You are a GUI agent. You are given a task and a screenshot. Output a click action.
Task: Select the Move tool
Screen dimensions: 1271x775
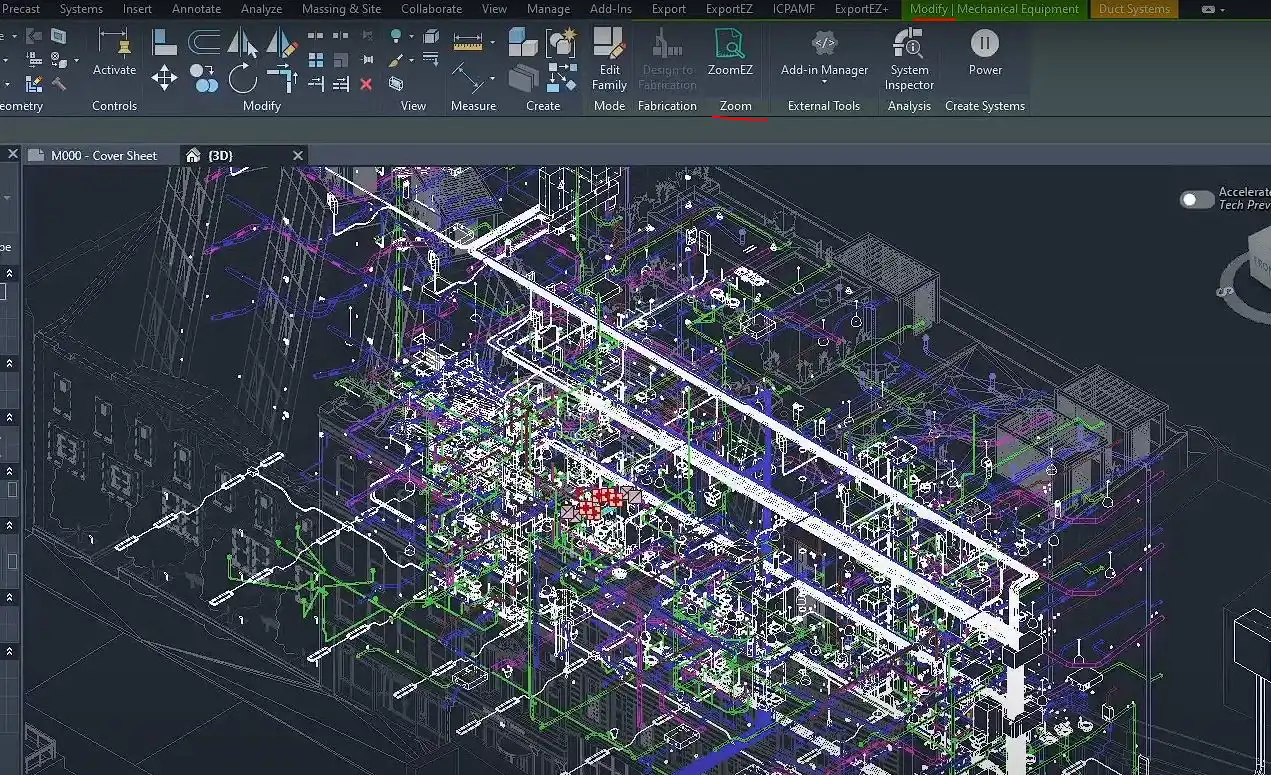164,78
